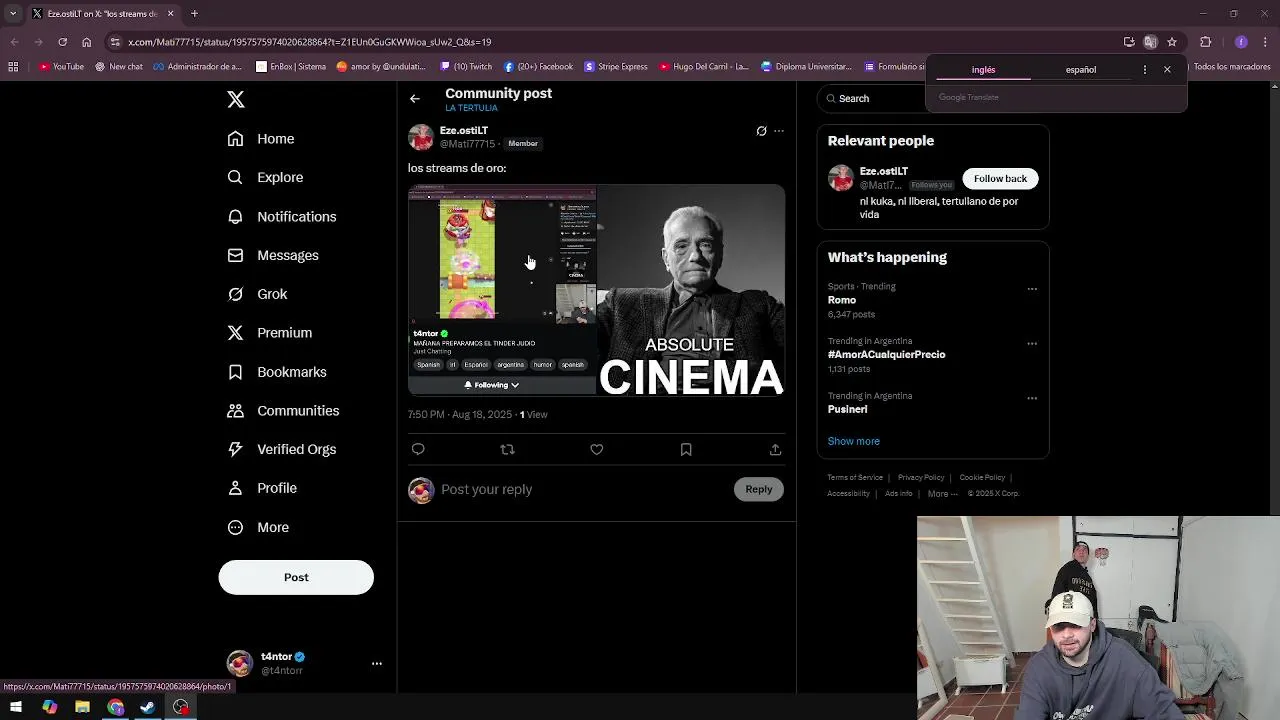Open the stream screenshot image

pyautogui.click(x=502, y=290)
